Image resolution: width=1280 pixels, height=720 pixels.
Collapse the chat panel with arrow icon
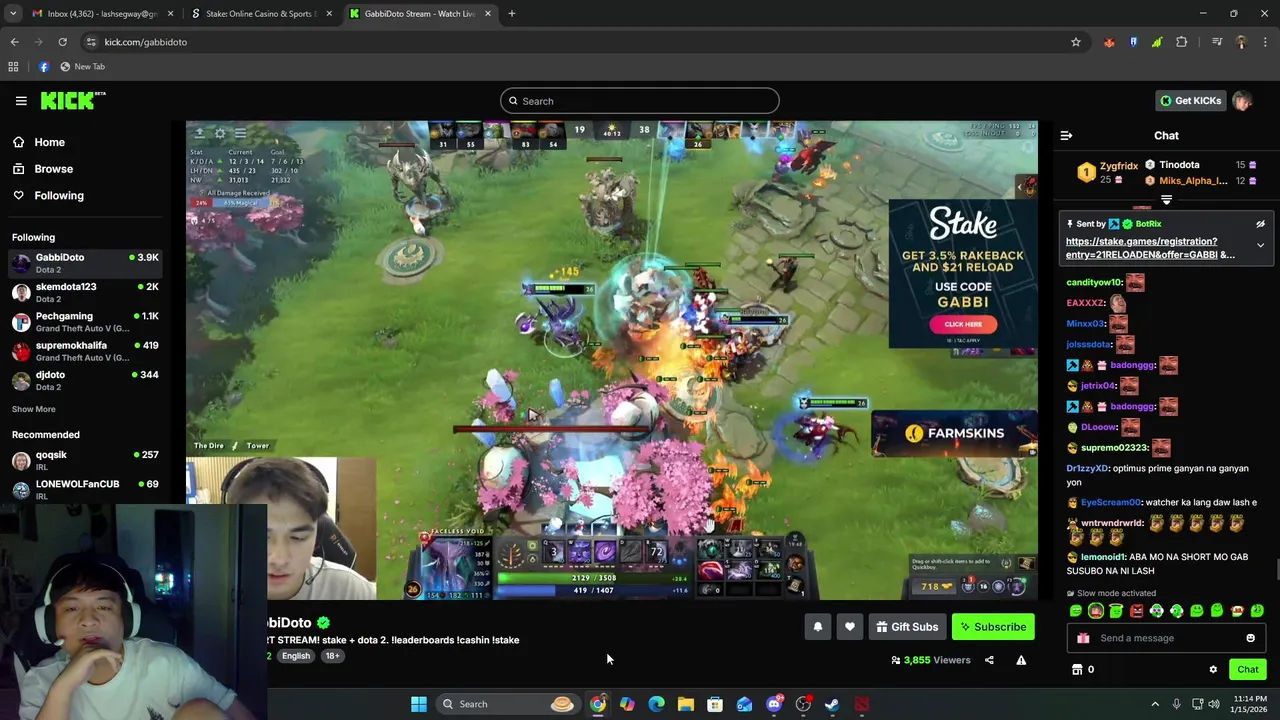(x=1066, y=136)
